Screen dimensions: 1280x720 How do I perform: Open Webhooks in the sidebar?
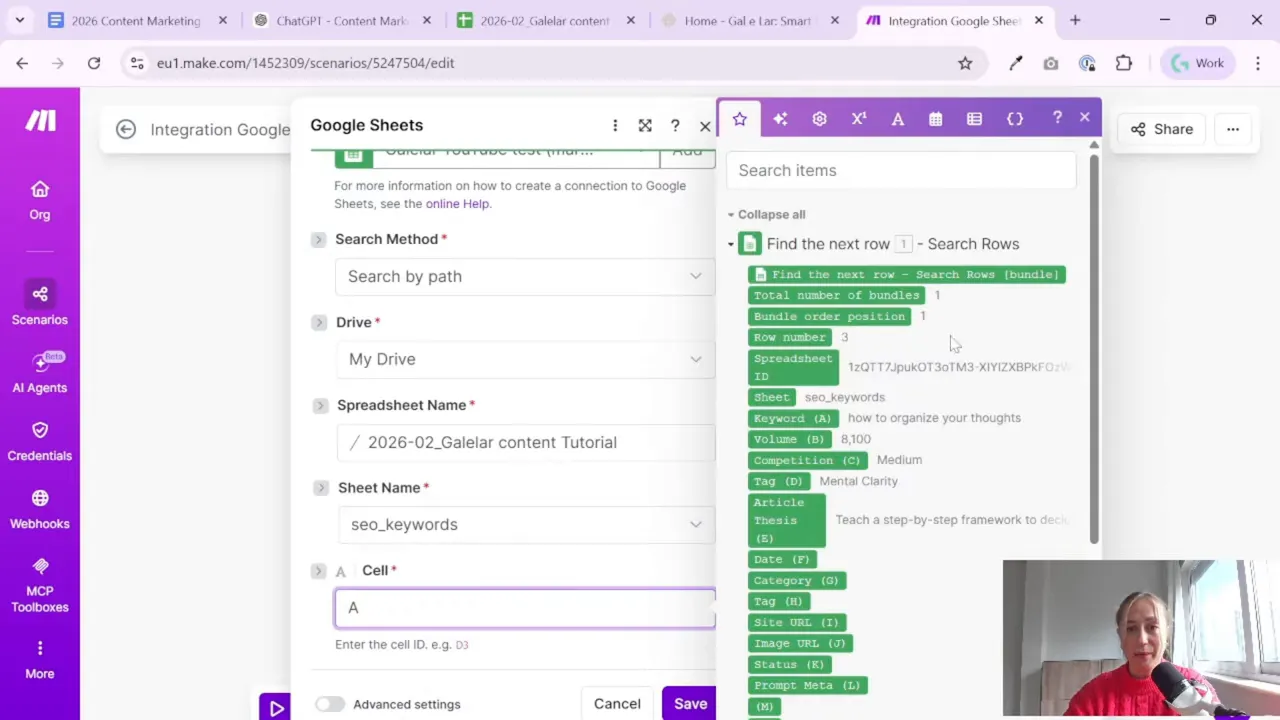(40, 508)
